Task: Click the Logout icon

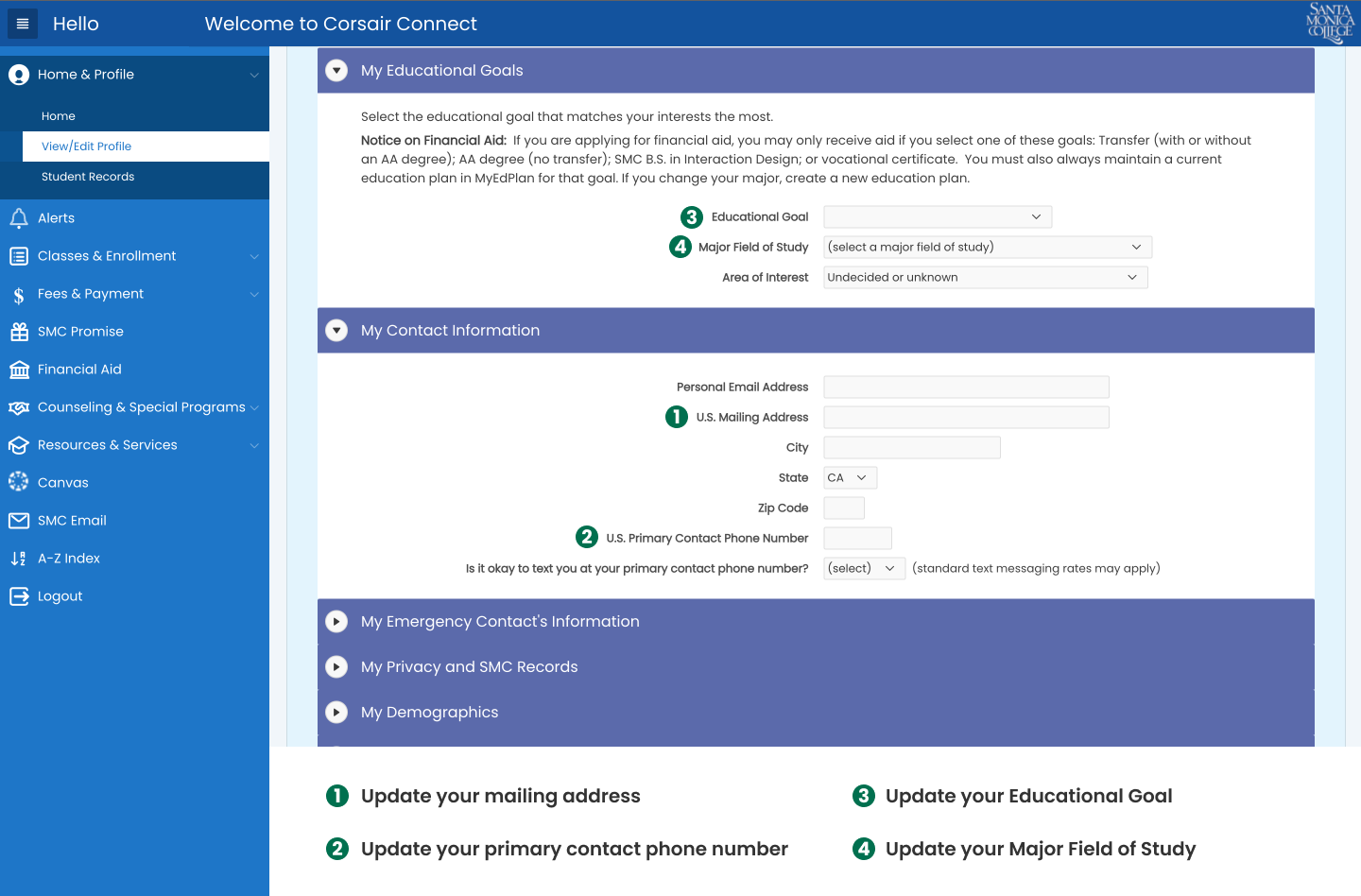Action: 19,596
